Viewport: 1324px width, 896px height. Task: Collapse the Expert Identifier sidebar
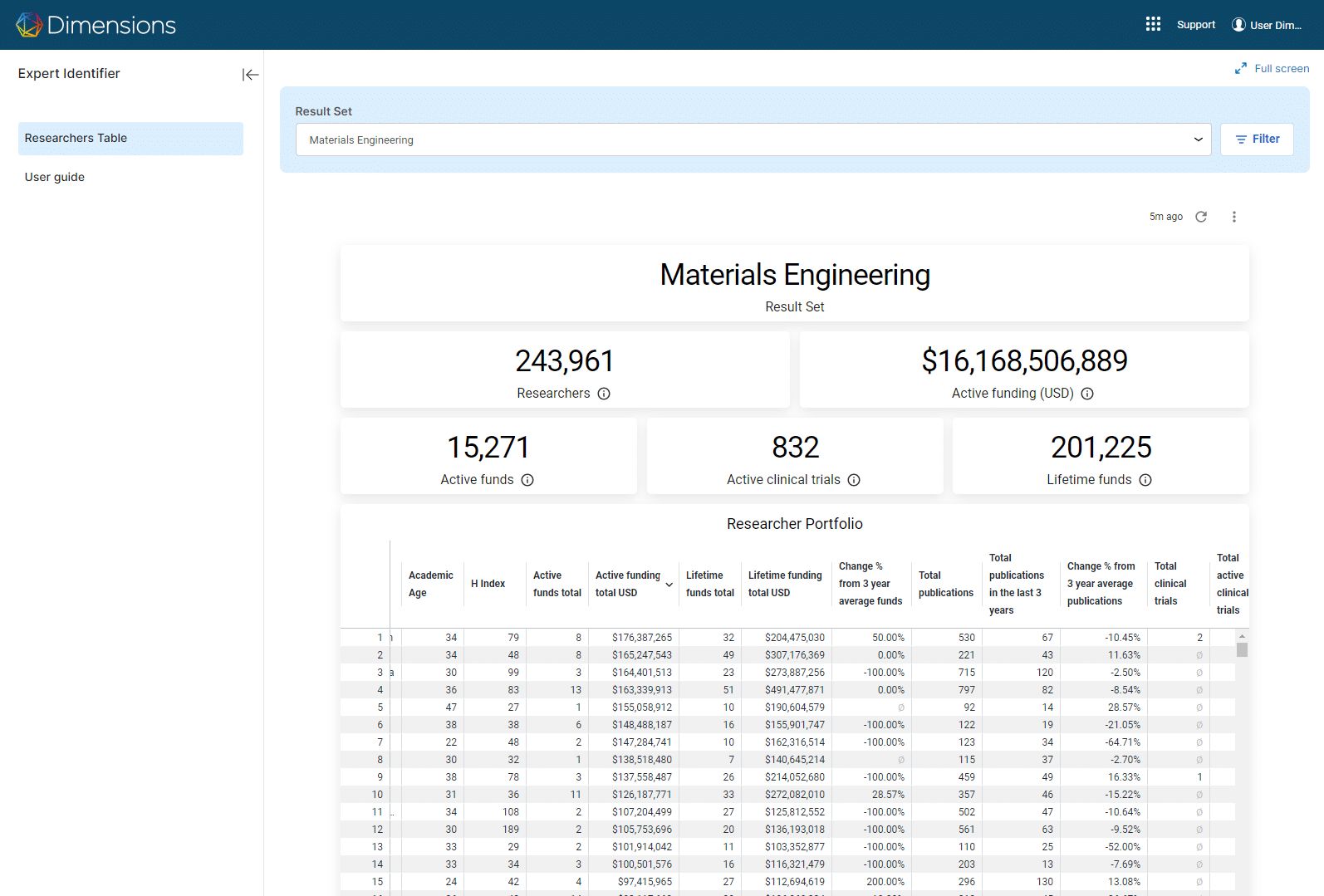250,75
